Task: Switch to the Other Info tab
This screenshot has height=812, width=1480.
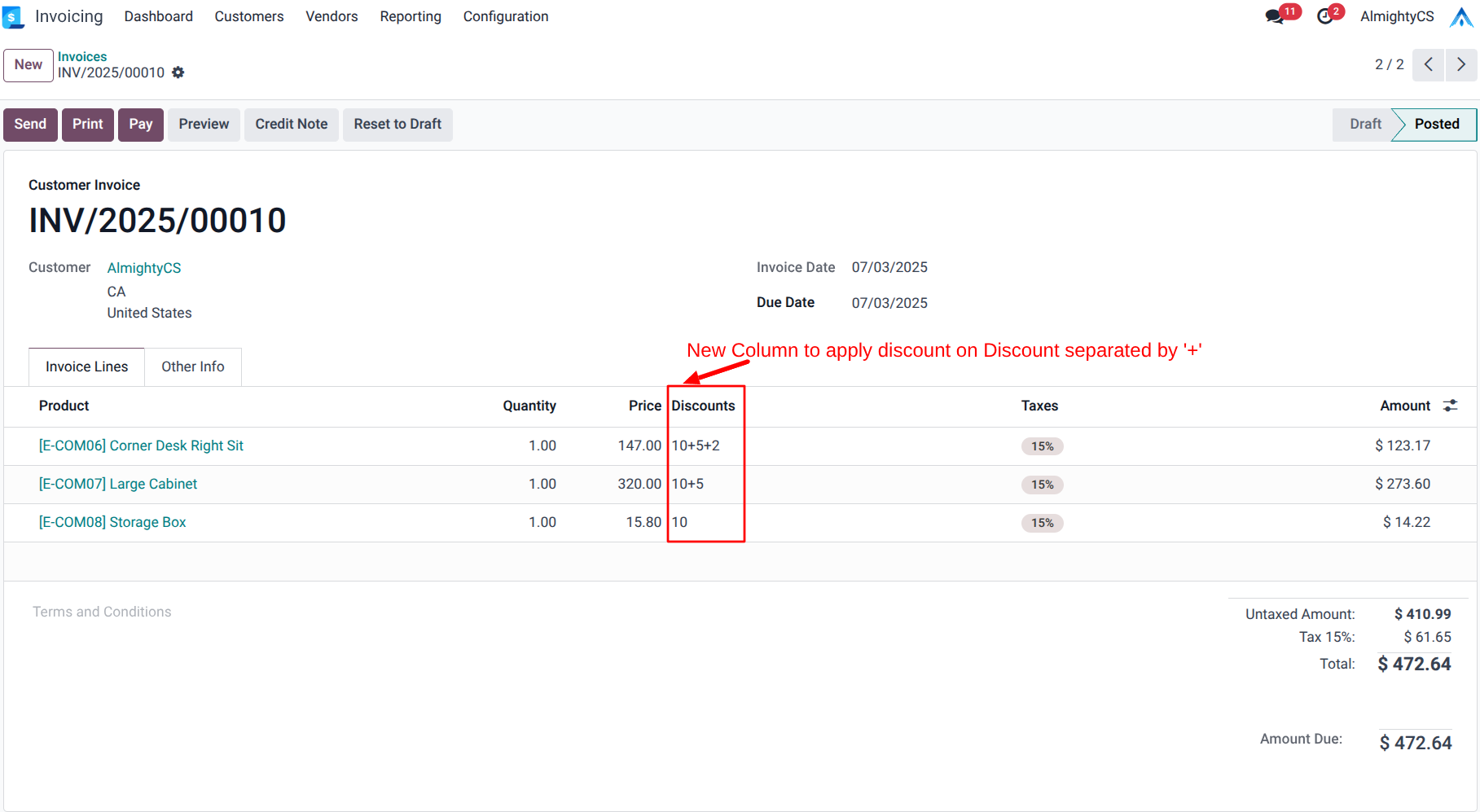Action: pyautogui.click(x=193, y=366)
